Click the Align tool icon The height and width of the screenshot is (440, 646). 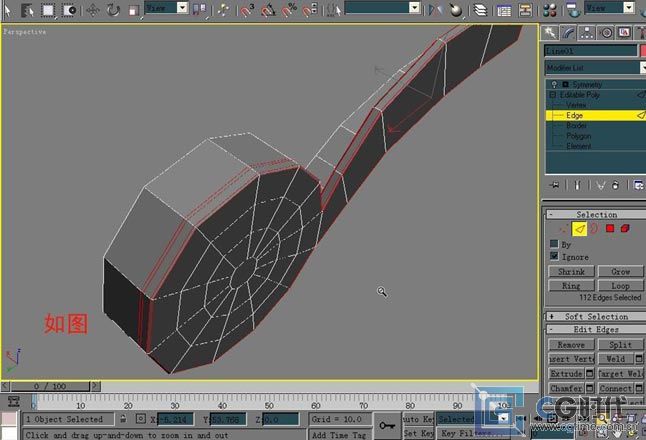[456, 10]
